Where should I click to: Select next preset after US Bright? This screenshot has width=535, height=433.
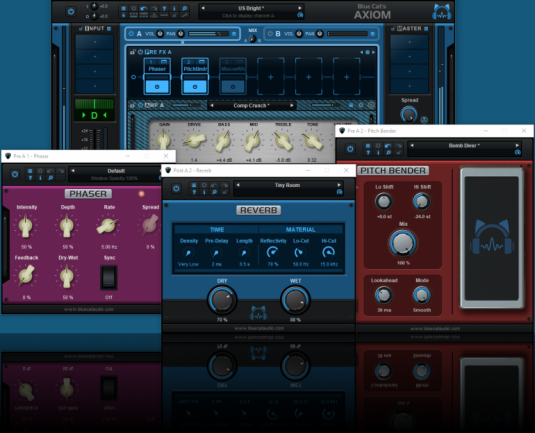pyautogui.click(x=300, y=8)
